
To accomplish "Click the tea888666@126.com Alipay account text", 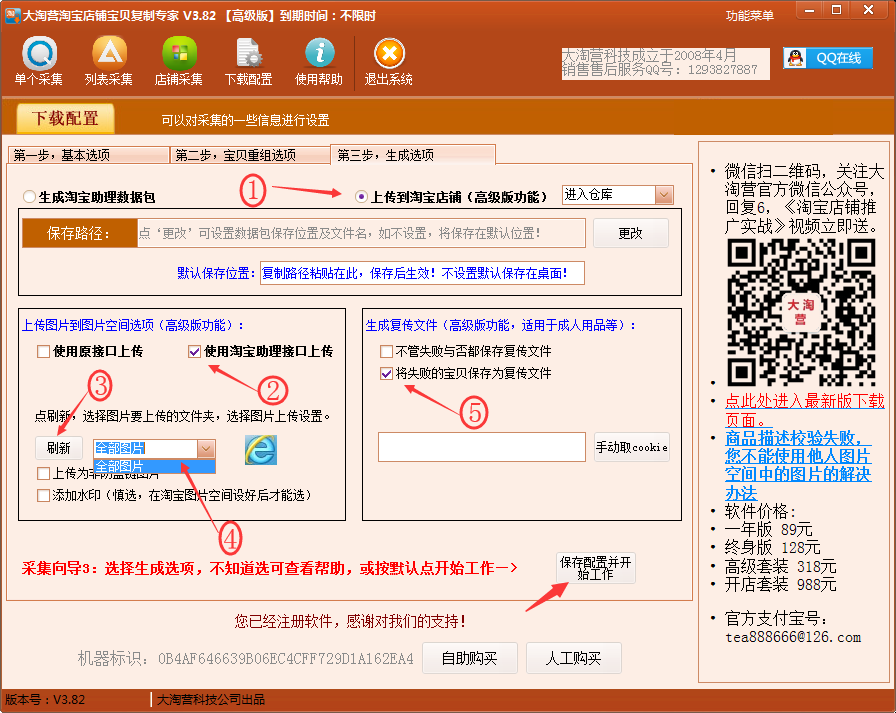I will click(x=793, y=637).
